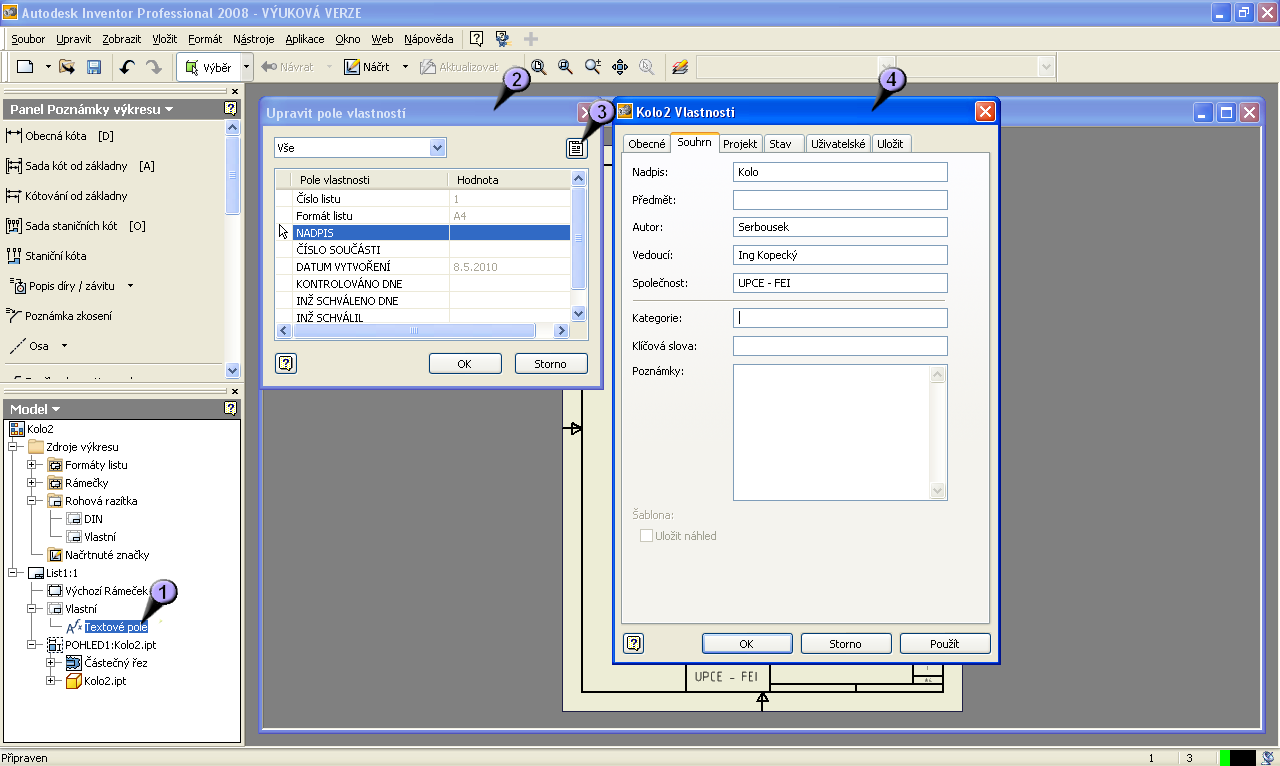
Task: Open the Vše dropdown list
Action: [x=437, y=148]
